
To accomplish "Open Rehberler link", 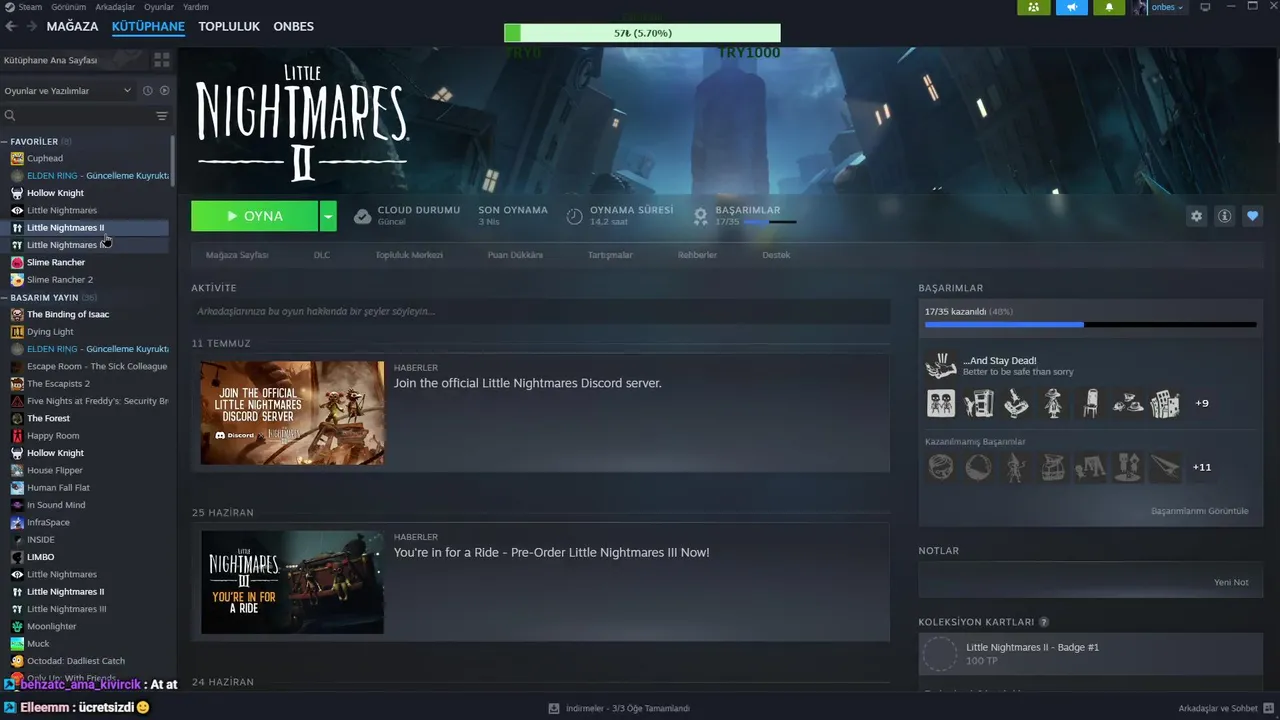I will click(x=697, y=255).
